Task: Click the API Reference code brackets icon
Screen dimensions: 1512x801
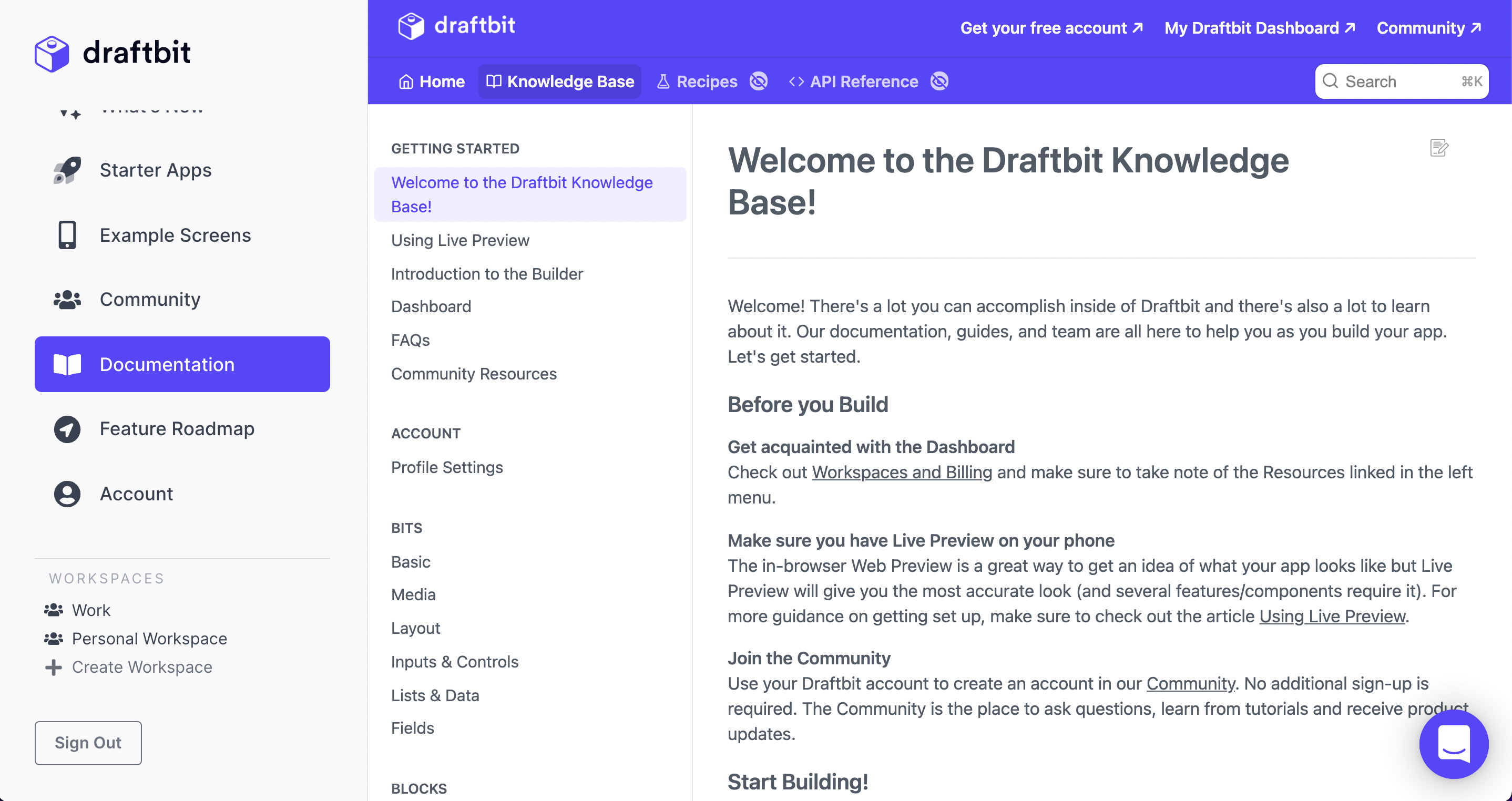Action: [796, 81]
